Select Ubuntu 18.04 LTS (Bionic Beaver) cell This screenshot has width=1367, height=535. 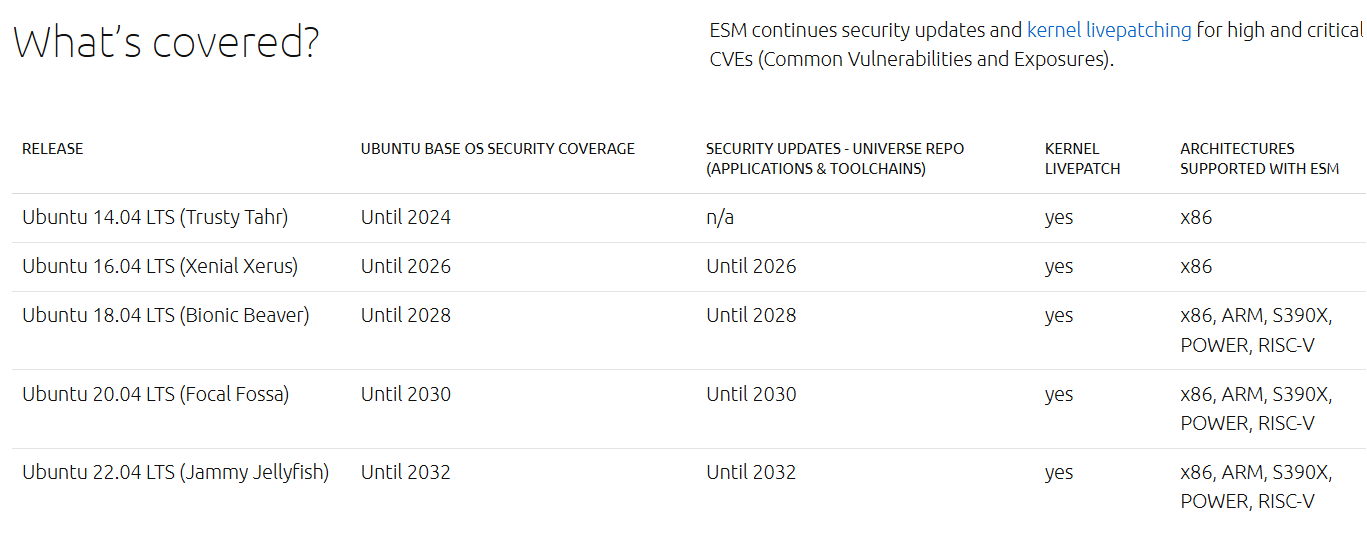tap(166, 316)
